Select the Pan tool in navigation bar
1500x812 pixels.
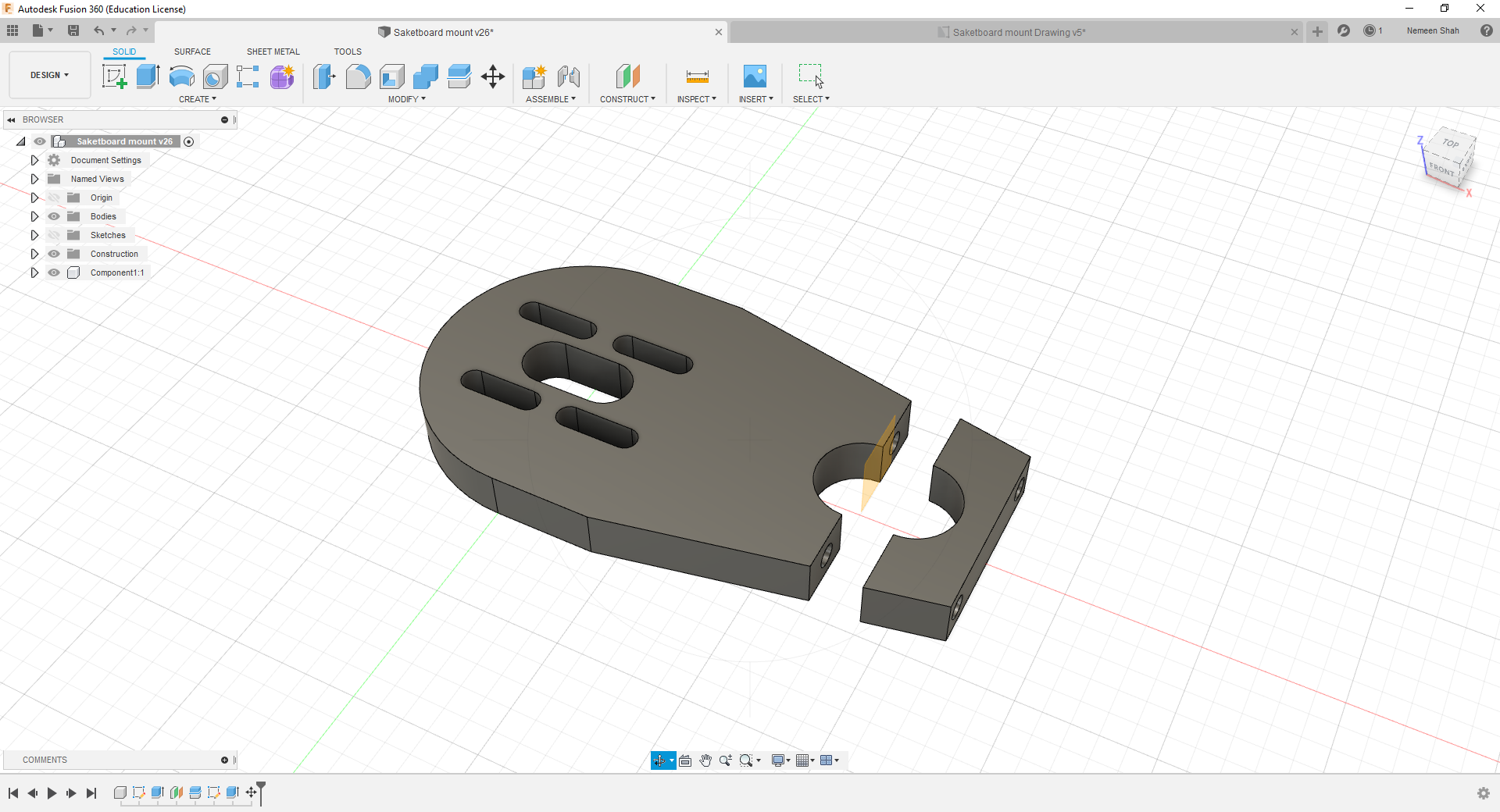(705, 760)
